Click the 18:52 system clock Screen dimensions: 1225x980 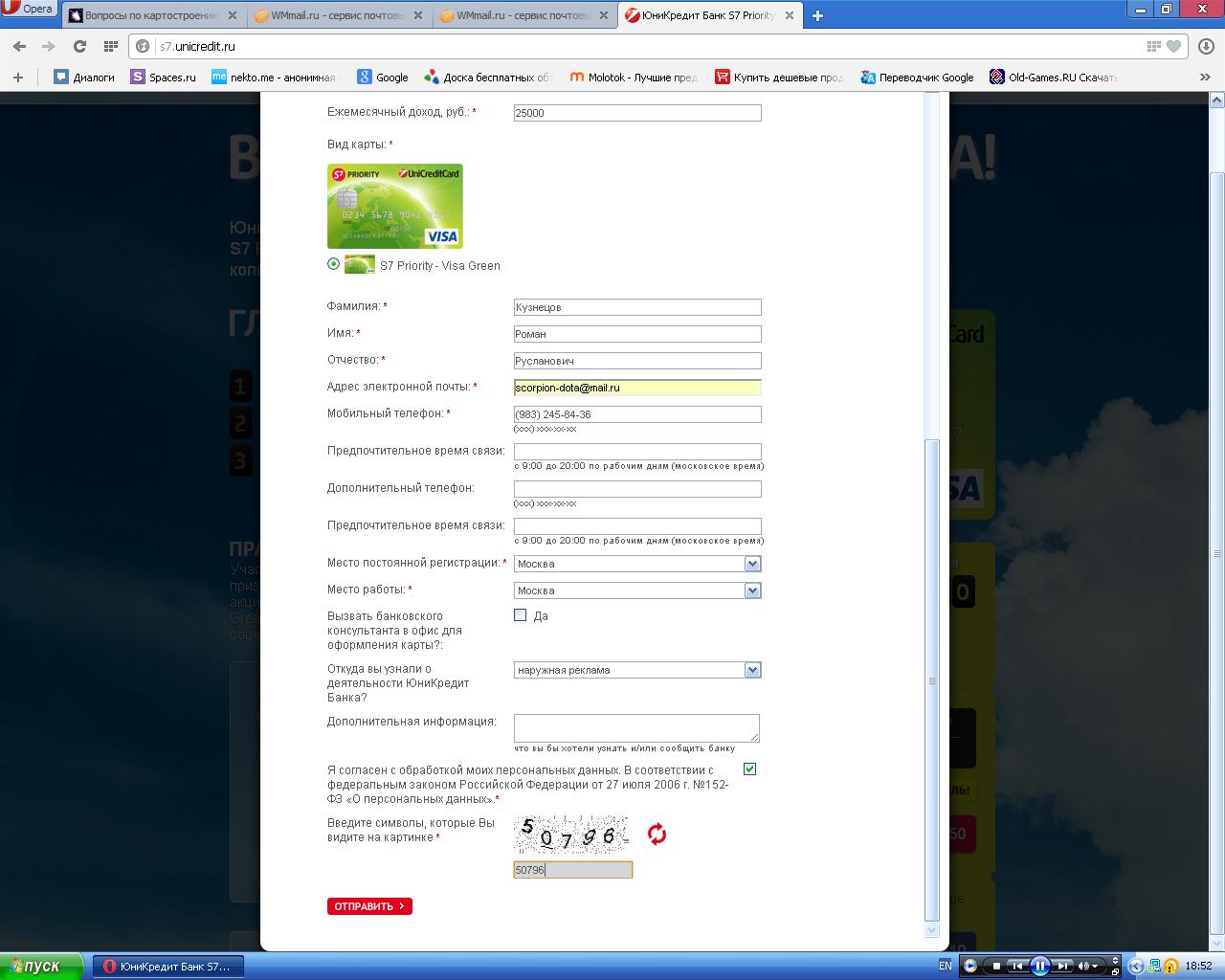coord(1198,967)
